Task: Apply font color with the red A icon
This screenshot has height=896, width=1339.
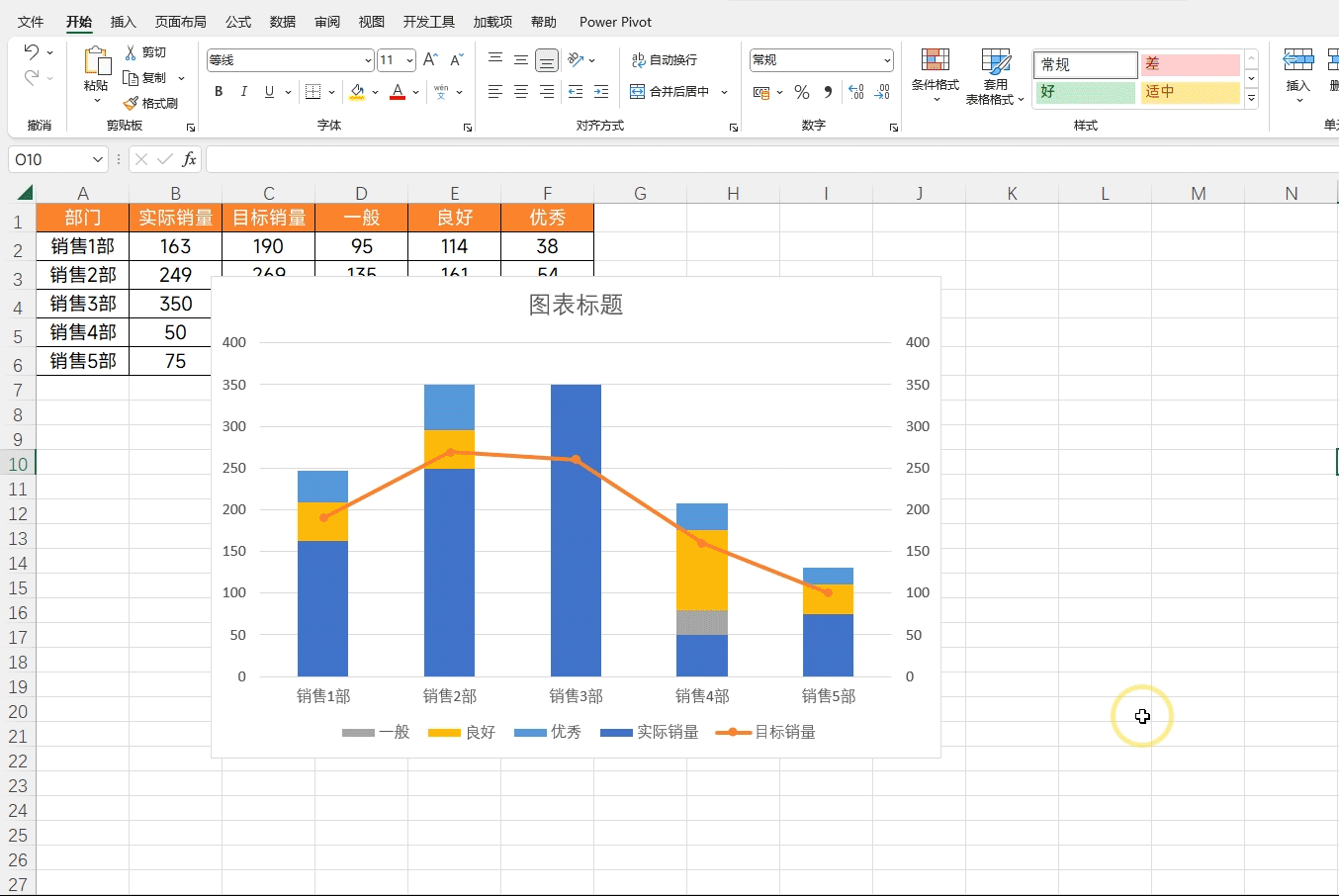Action: coord(398,92)
